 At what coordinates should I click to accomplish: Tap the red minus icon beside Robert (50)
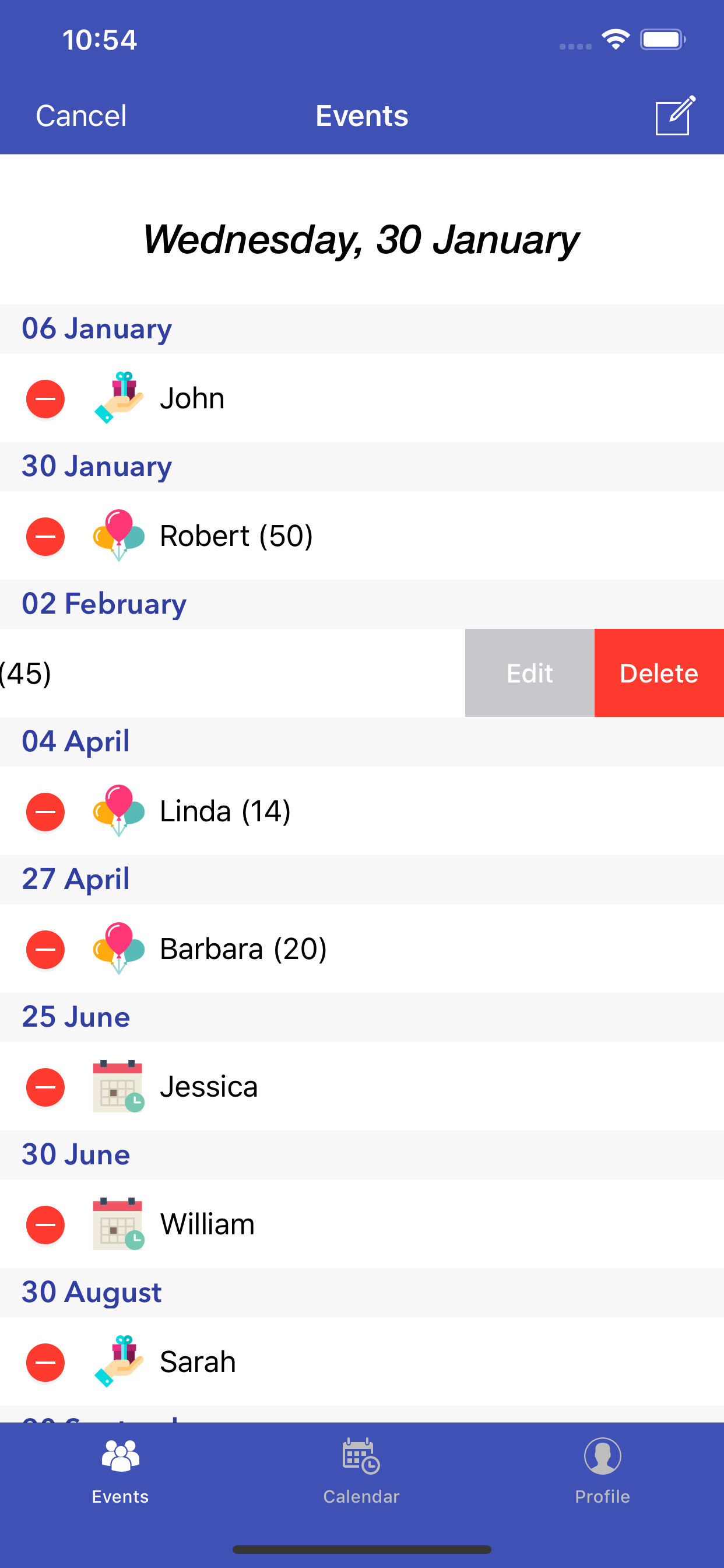(x=45, y=536)
